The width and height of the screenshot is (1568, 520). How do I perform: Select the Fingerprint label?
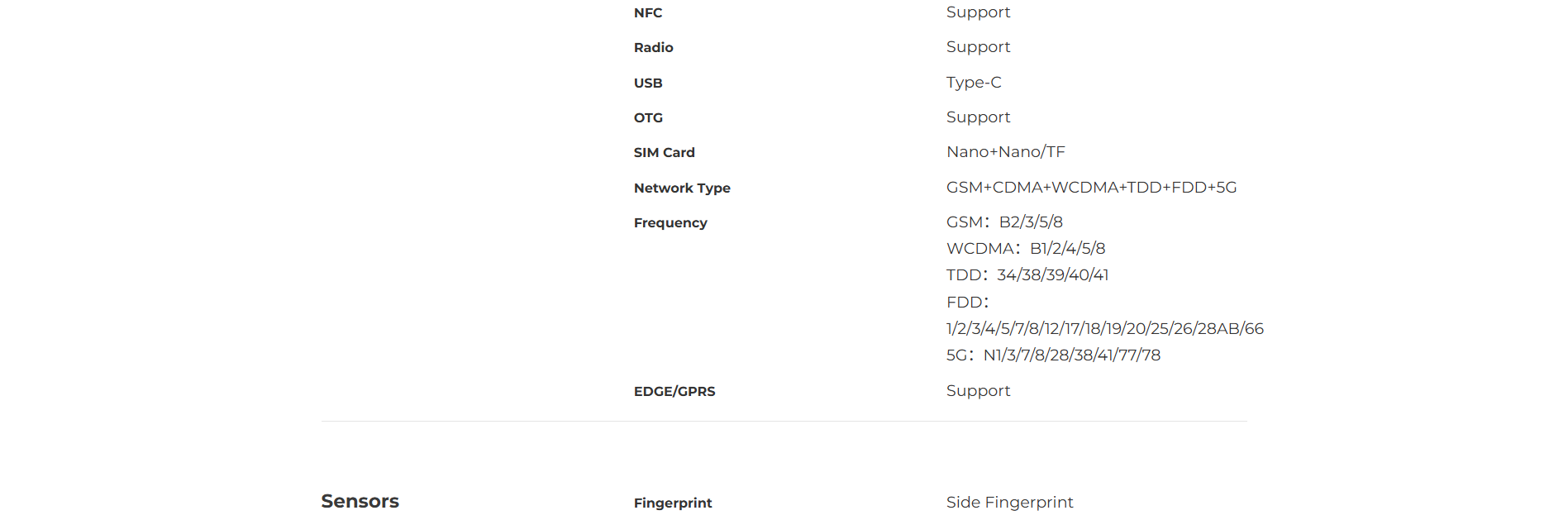click(673, 503)
